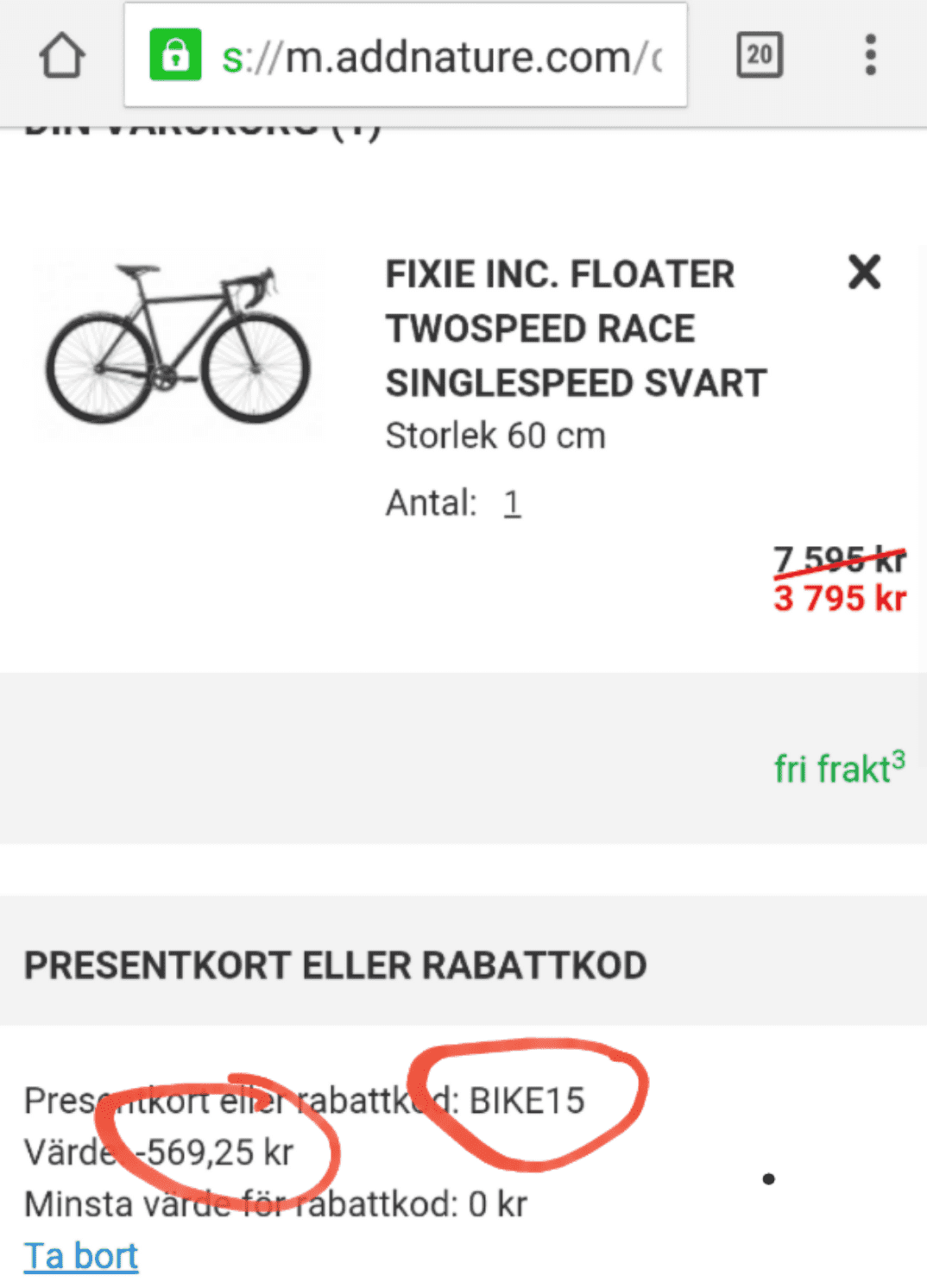
Task: Tap the footnote 3 beside fri frakt
Action: pos(899,759)
